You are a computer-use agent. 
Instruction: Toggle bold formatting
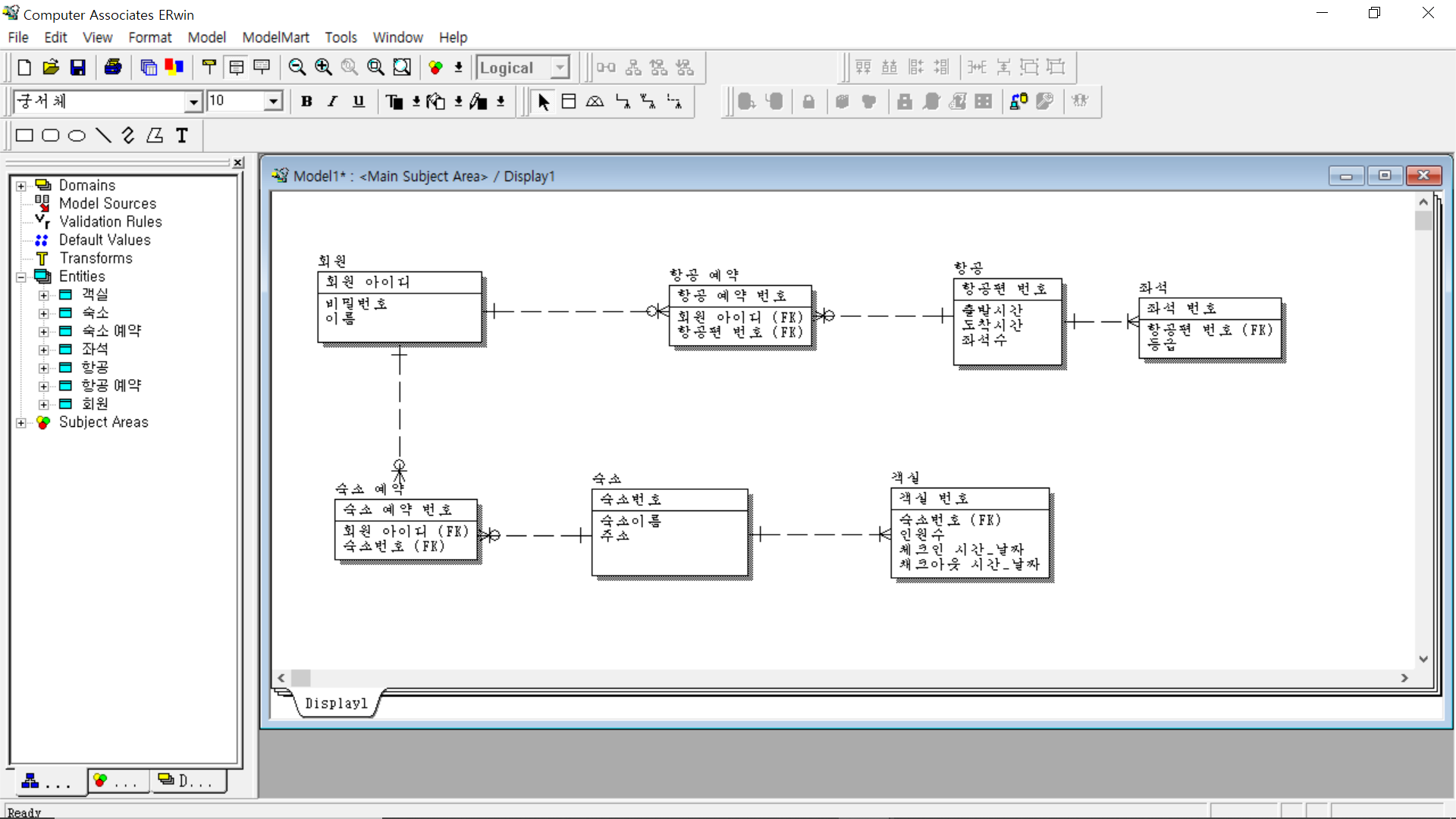(x=306, y=102)
